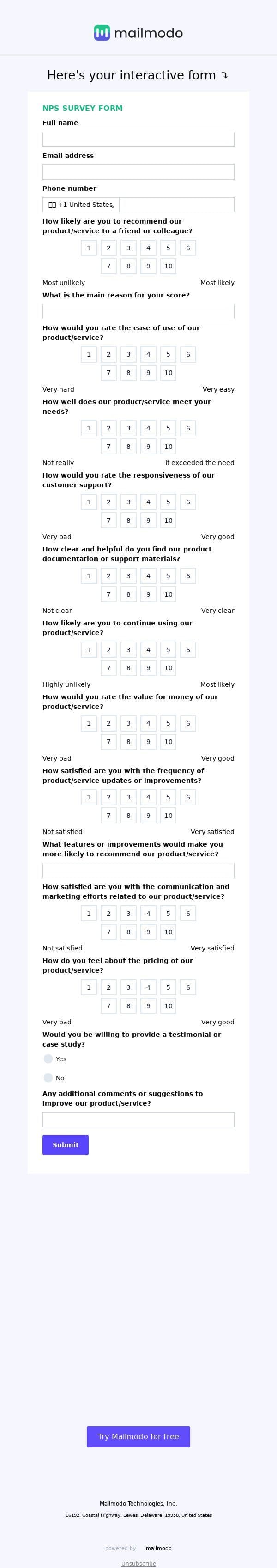This screenshot has height=1568, width=277.
Task: Click the phone number text field
Action: coord(176,205)
